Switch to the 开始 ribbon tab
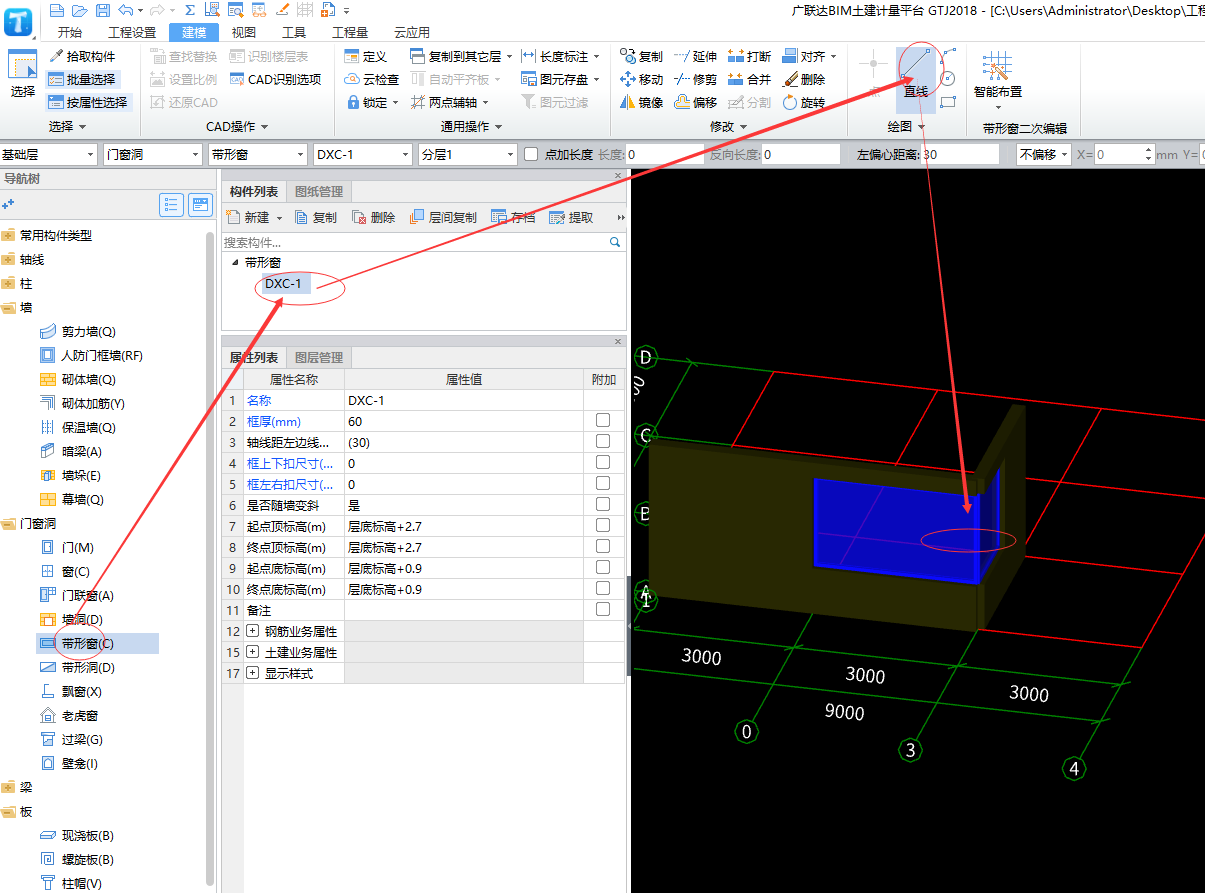 [x=70, y=32]
